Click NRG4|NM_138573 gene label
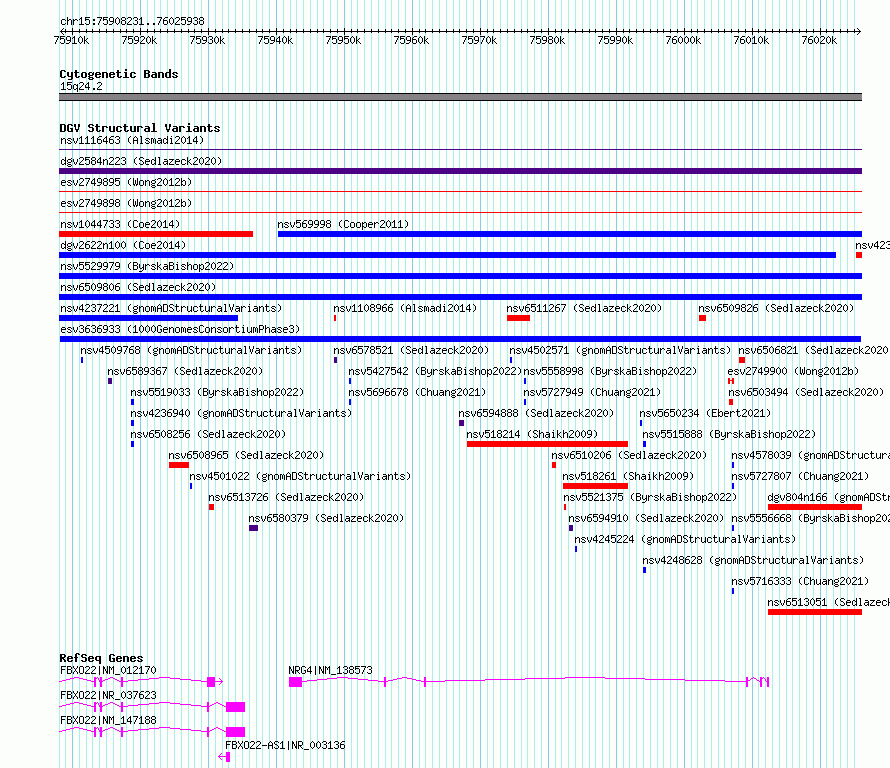Viewport: 890px width, 768px height. (x=330, y=670)
